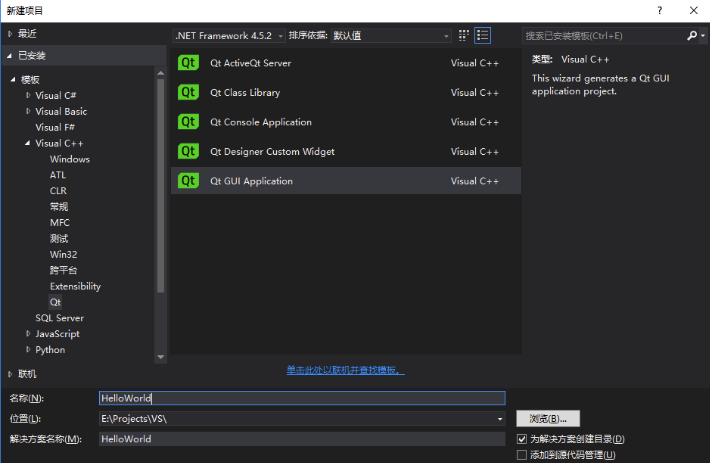Choose Qt Designer Custom Widget template
The height and width of the screenshot is (463, 710).
pyautogui.click(x=346, y=151)
